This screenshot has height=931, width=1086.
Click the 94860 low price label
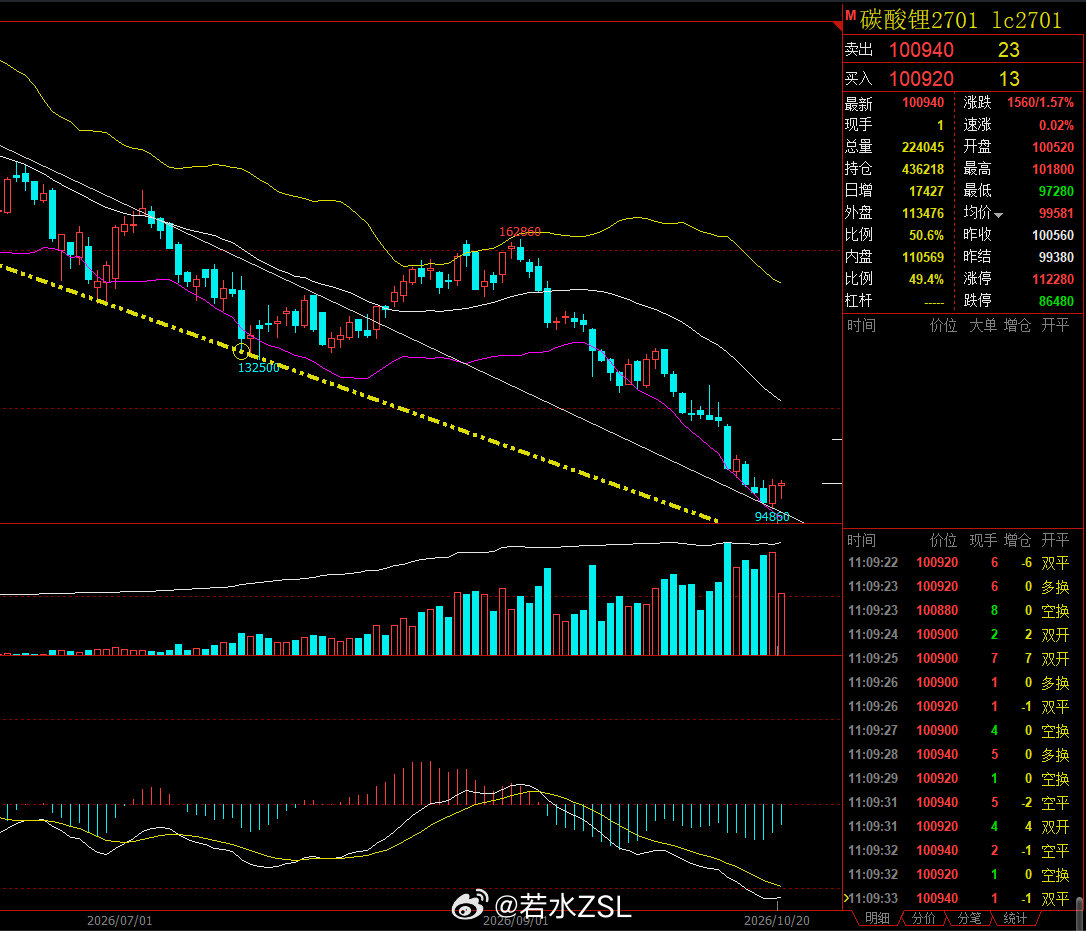pos(772,516)
